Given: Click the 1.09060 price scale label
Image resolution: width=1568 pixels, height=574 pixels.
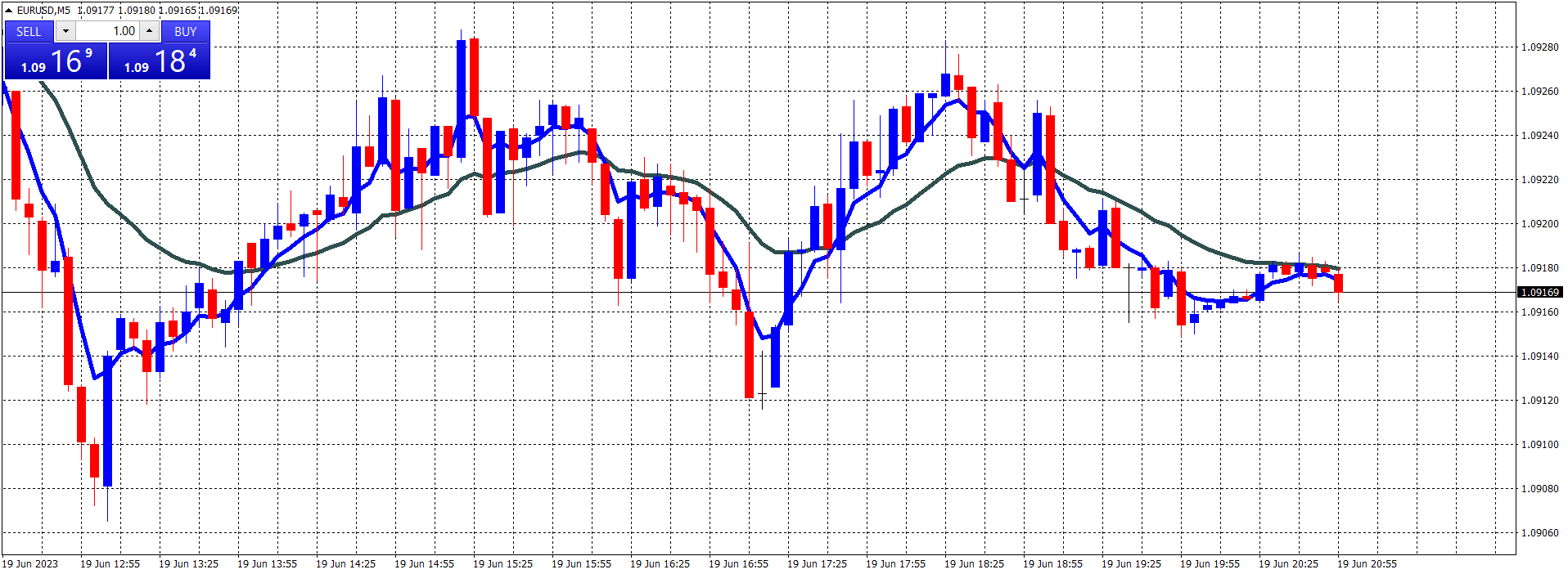Looking at the screenshot, I should point(1539,533).
